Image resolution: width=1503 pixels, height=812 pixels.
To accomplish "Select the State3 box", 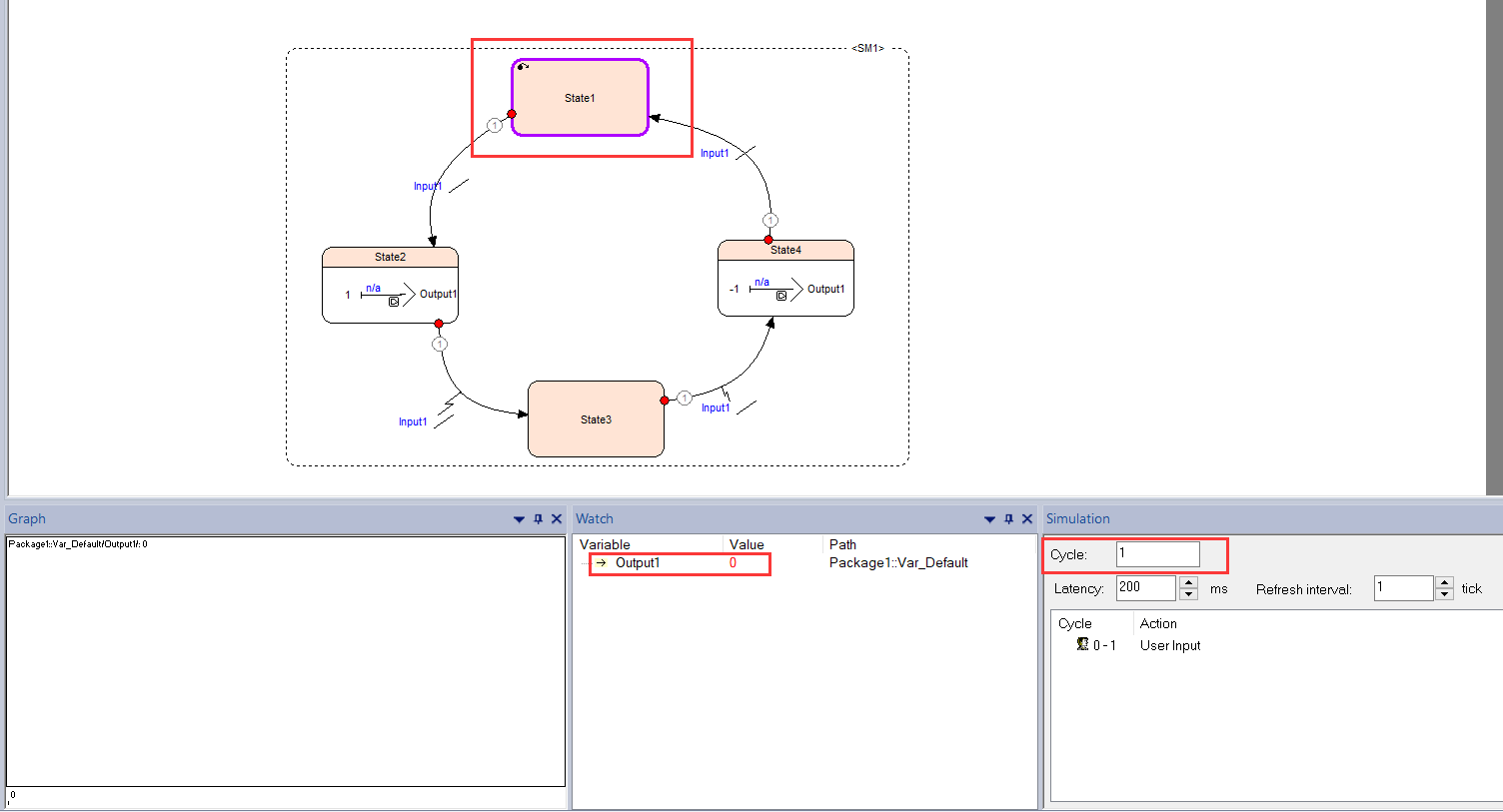I will pyautogui.click(x=596, y=419).
